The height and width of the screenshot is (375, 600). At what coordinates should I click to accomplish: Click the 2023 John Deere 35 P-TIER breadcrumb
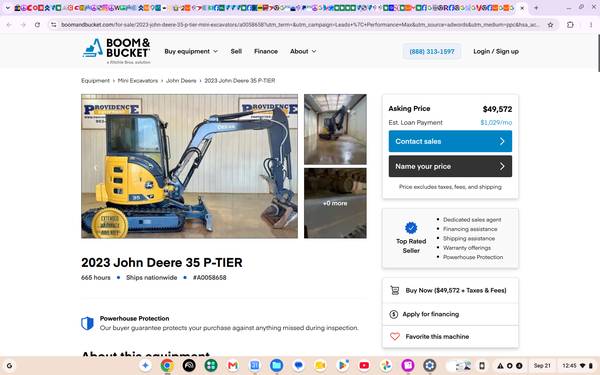click(x=240, y=81)
